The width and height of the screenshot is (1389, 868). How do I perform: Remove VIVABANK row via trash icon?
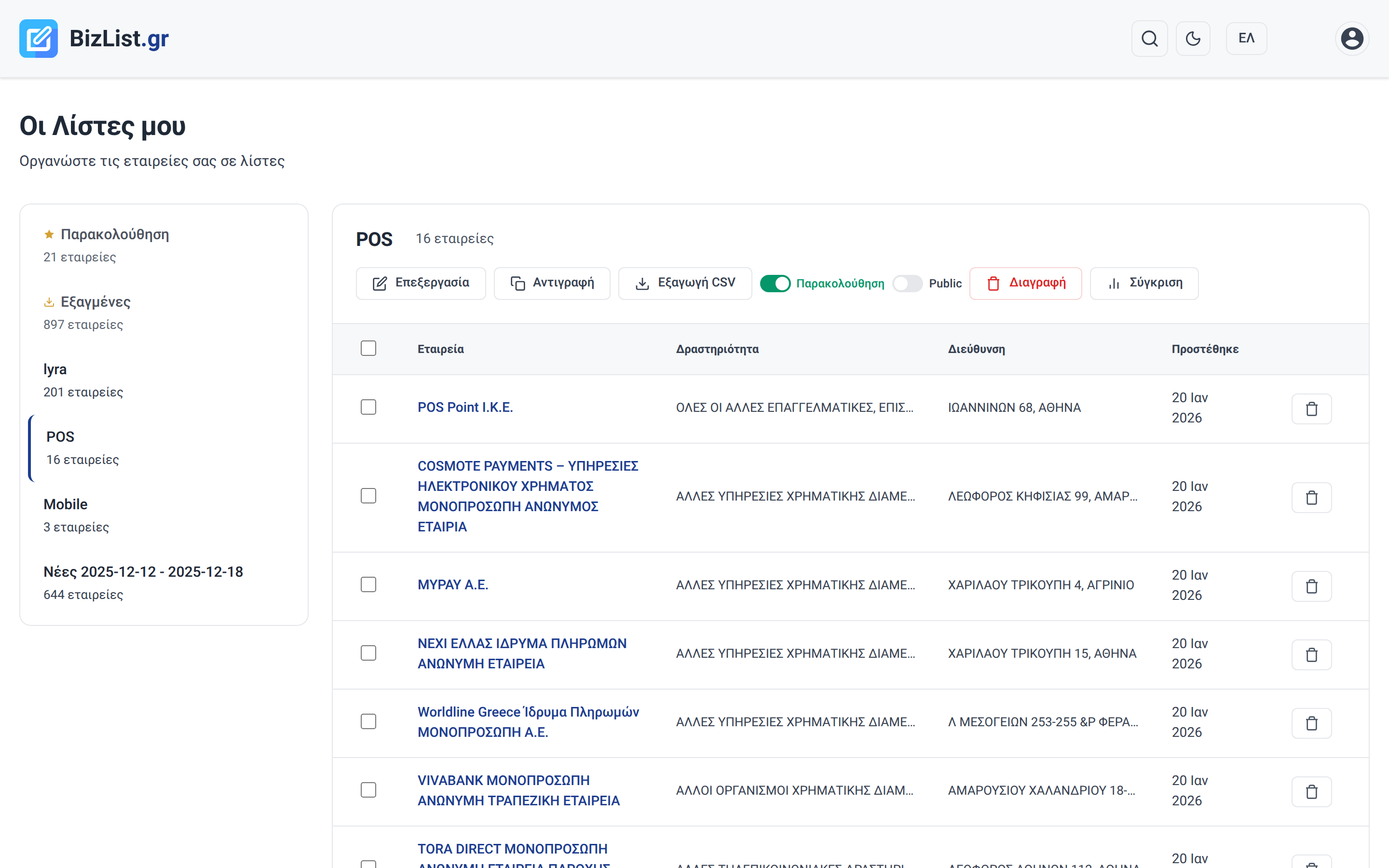coord(1311,792)
